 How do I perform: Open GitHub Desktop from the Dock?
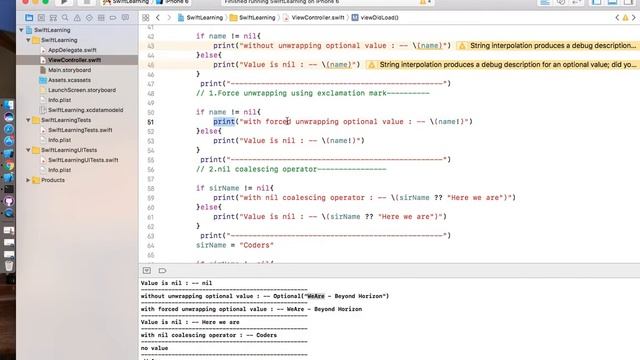pyautogui.click(x=9, y=201)
